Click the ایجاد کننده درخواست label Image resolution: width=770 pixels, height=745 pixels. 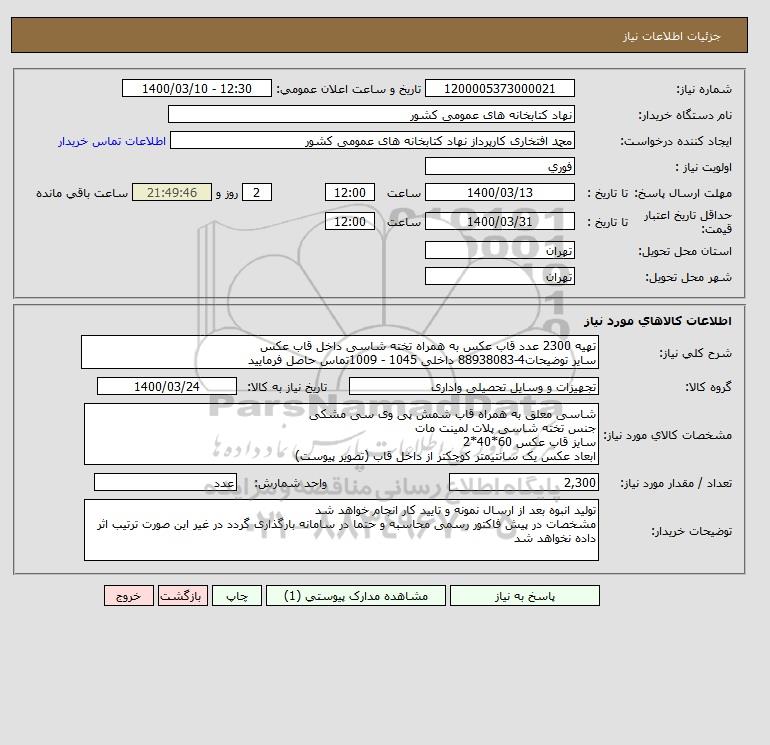pos(676,142)
